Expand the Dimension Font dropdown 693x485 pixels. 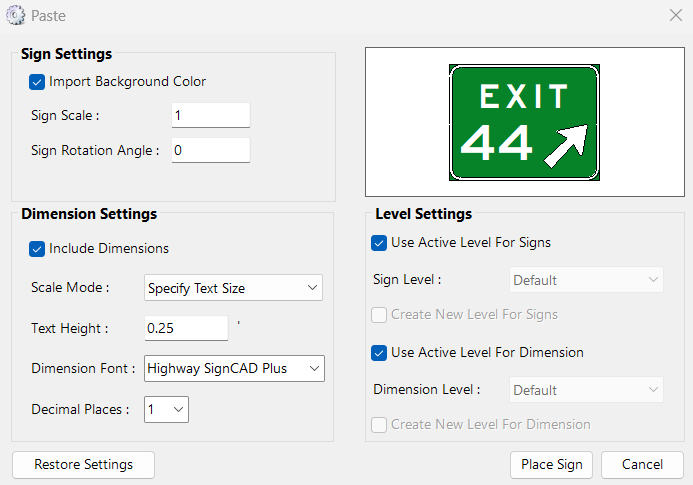(x=234, y=369)
